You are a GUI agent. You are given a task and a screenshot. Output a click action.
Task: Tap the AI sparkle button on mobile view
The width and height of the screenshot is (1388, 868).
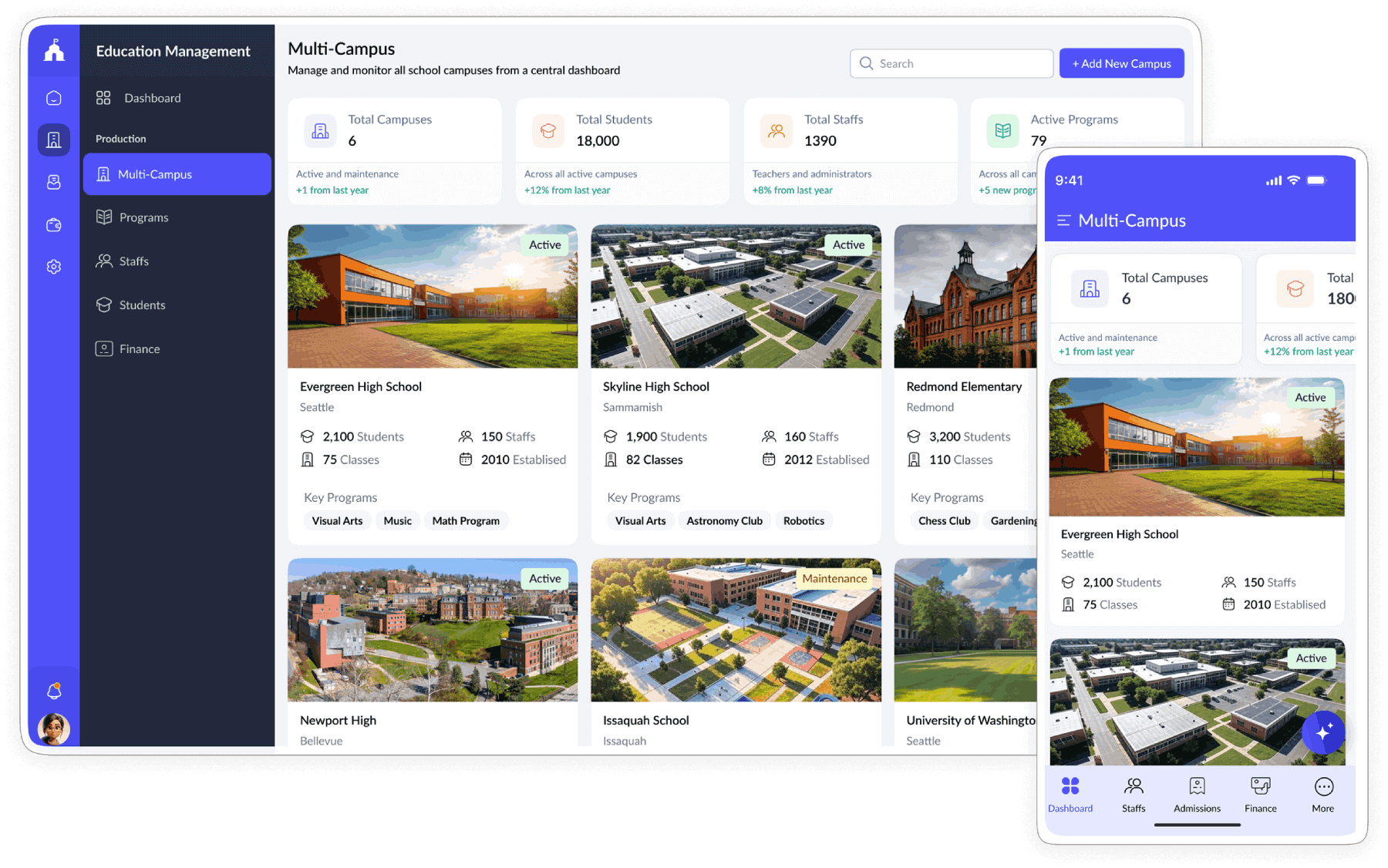pyautogui.click(x=1323, y=732)
